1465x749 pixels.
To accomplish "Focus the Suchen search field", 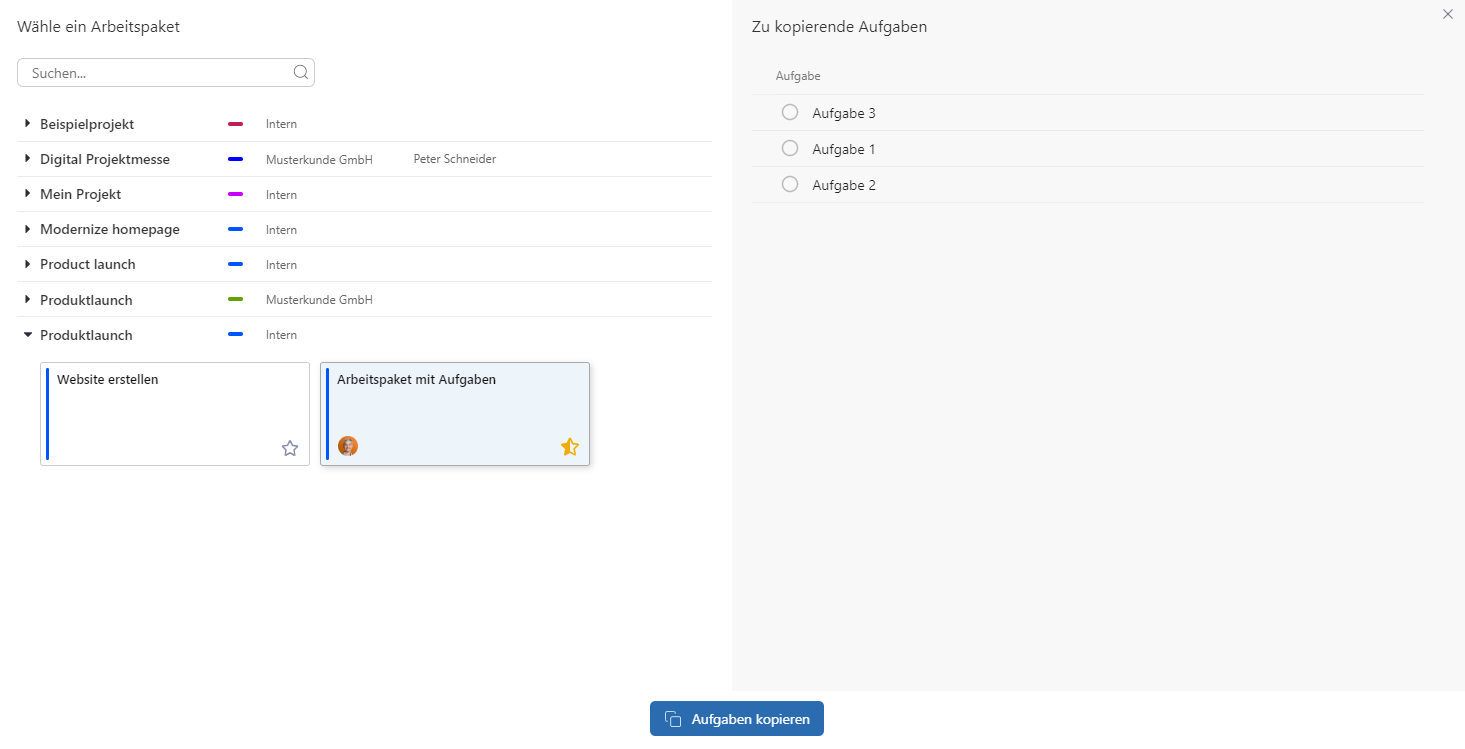I will [166, 73].
